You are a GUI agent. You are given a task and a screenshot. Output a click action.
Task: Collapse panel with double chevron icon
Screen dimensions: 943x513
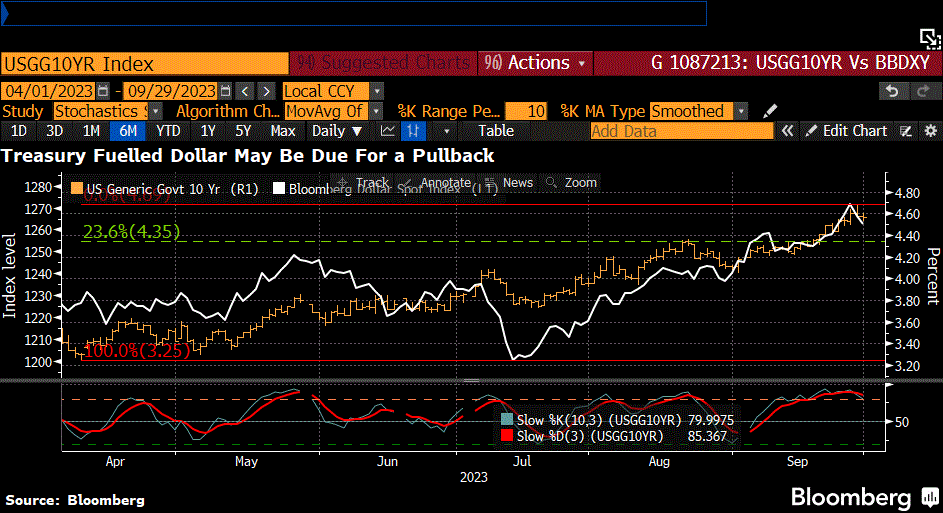coord(787,131)
